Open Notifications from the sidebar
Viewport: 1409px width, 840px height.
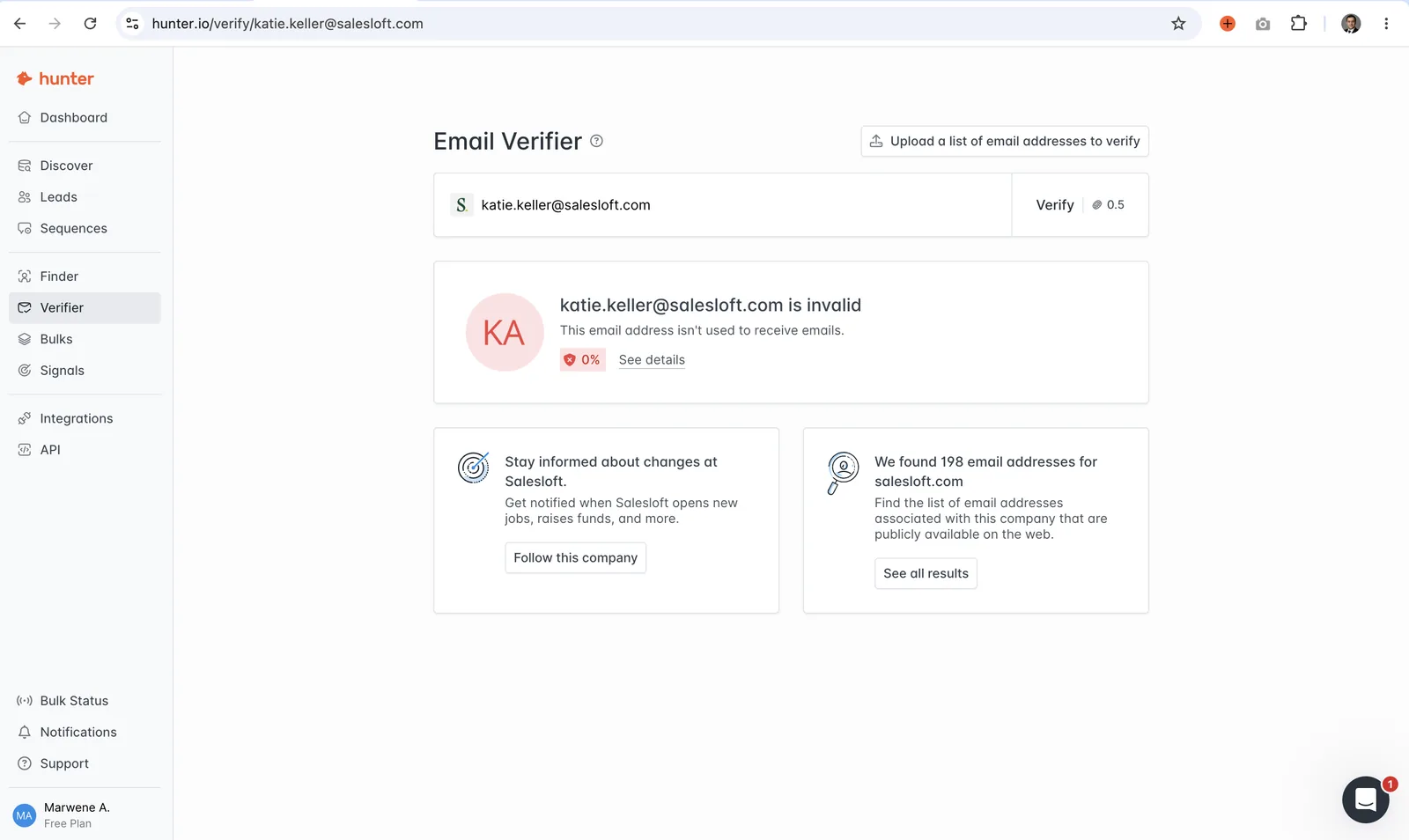coord(85,733)
